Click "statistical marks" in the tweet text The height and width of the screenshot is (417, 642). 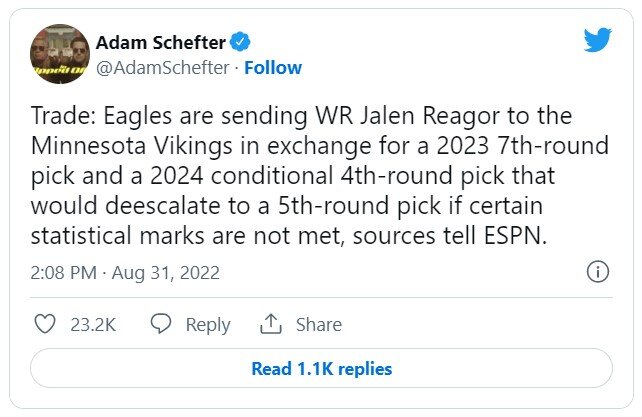point(118,236)
